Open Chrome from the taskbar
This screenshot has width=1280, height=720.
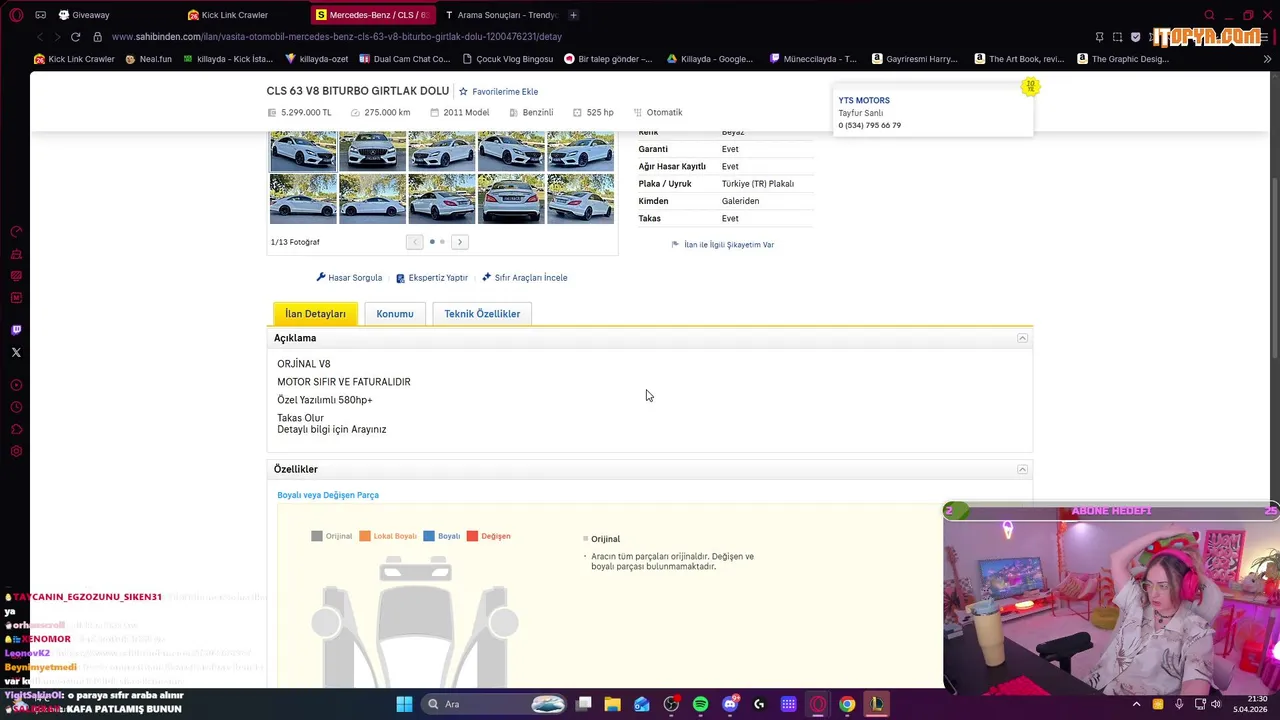click(x=847, y=704)
